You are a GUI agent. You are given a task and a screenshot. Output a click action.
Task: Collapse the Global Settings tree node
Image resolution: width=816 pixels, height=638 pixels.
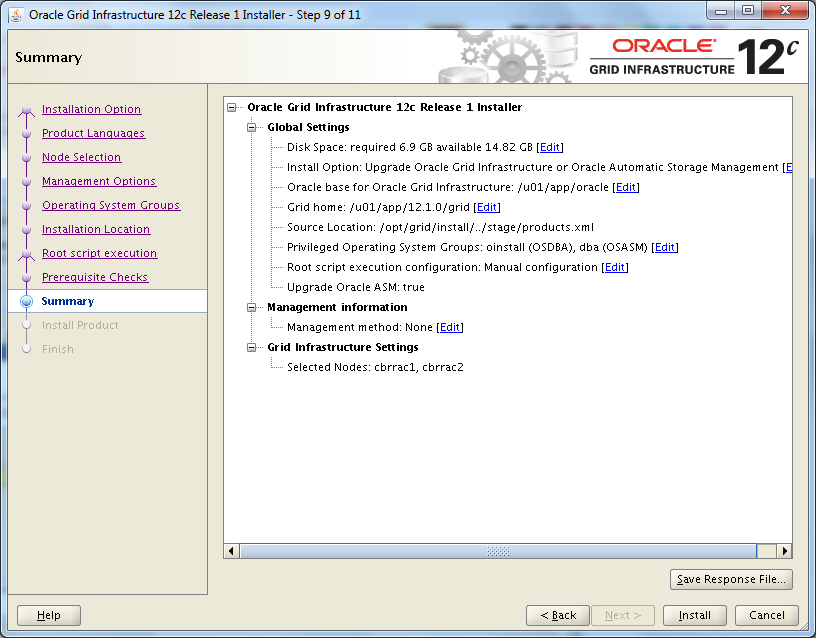click(251, 127)
